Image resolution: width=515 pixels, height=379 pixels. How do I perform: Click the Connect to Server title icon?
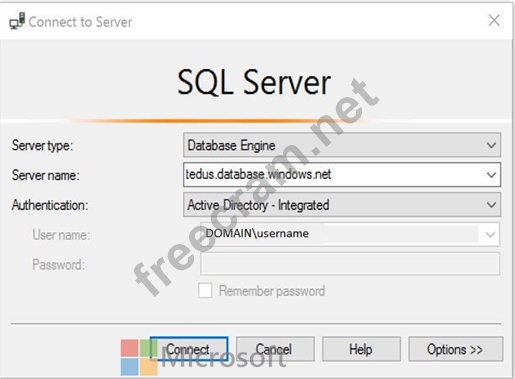coord(17,21)
